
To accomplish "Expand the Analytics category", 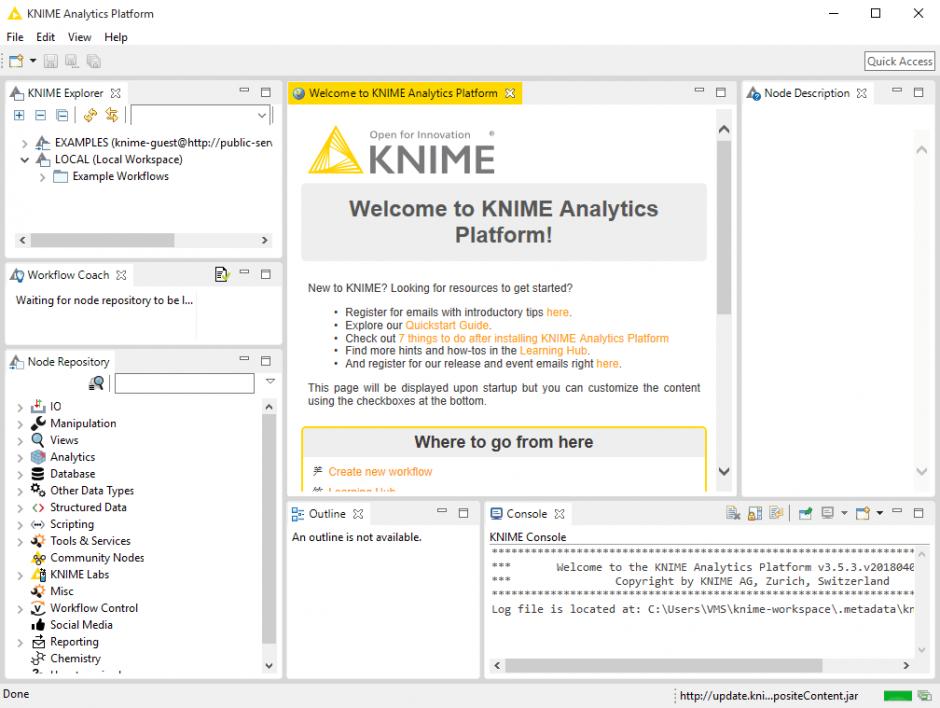I will click(x=20, y=457).
